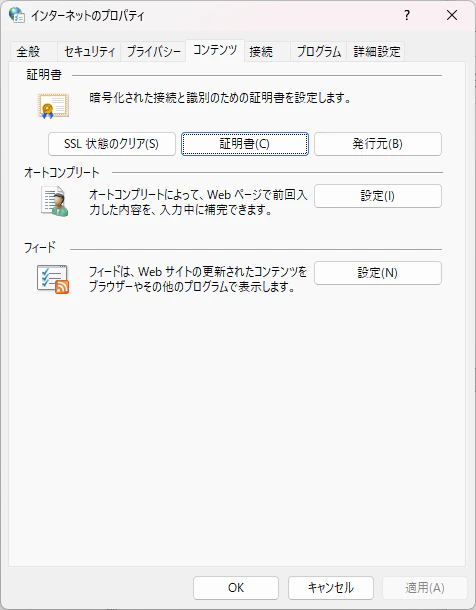Open feed 設定(N) button

[x=378, y=273]
